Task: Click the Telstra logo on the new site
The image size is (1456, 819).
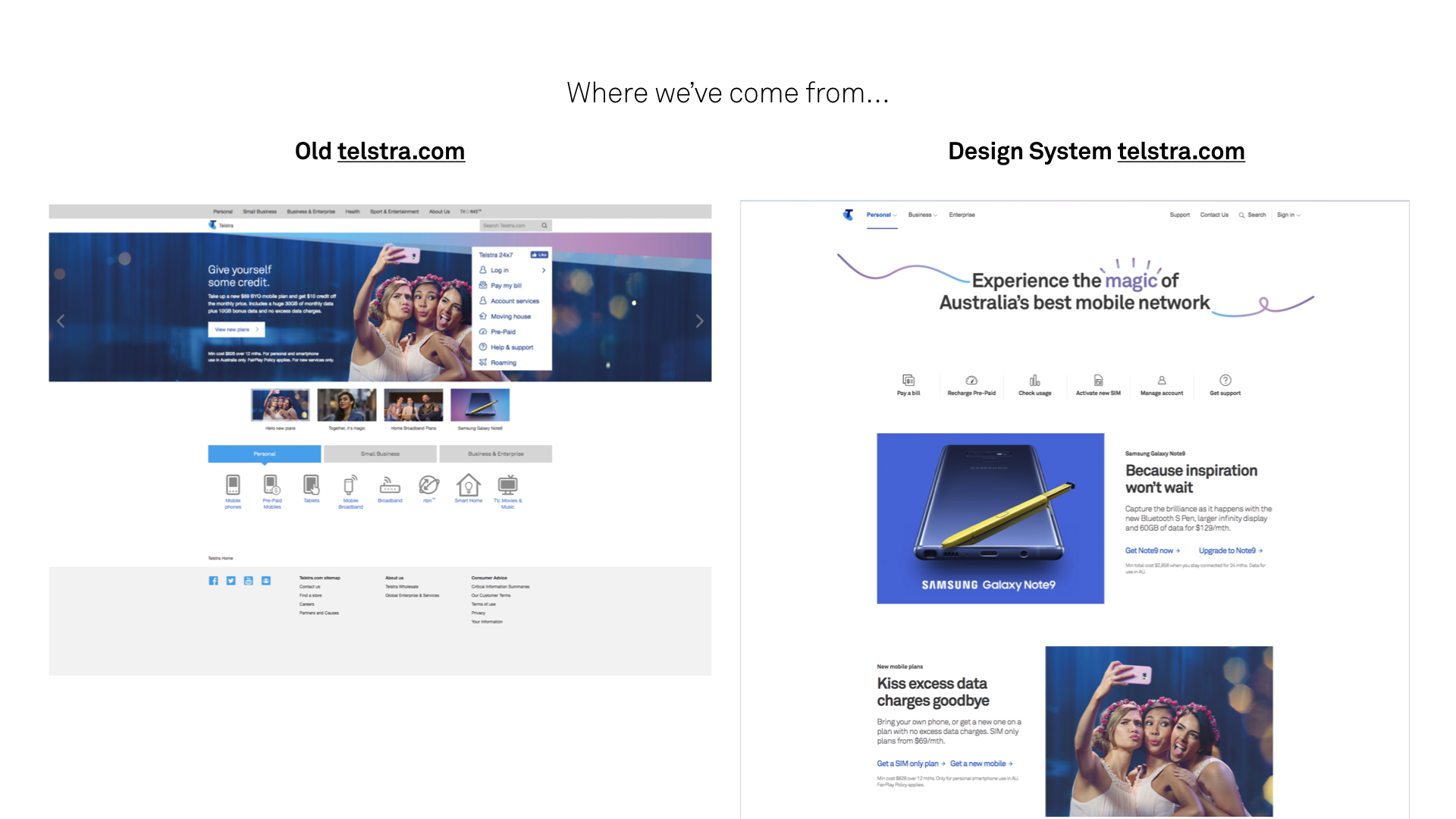Action: pos(848,215)
